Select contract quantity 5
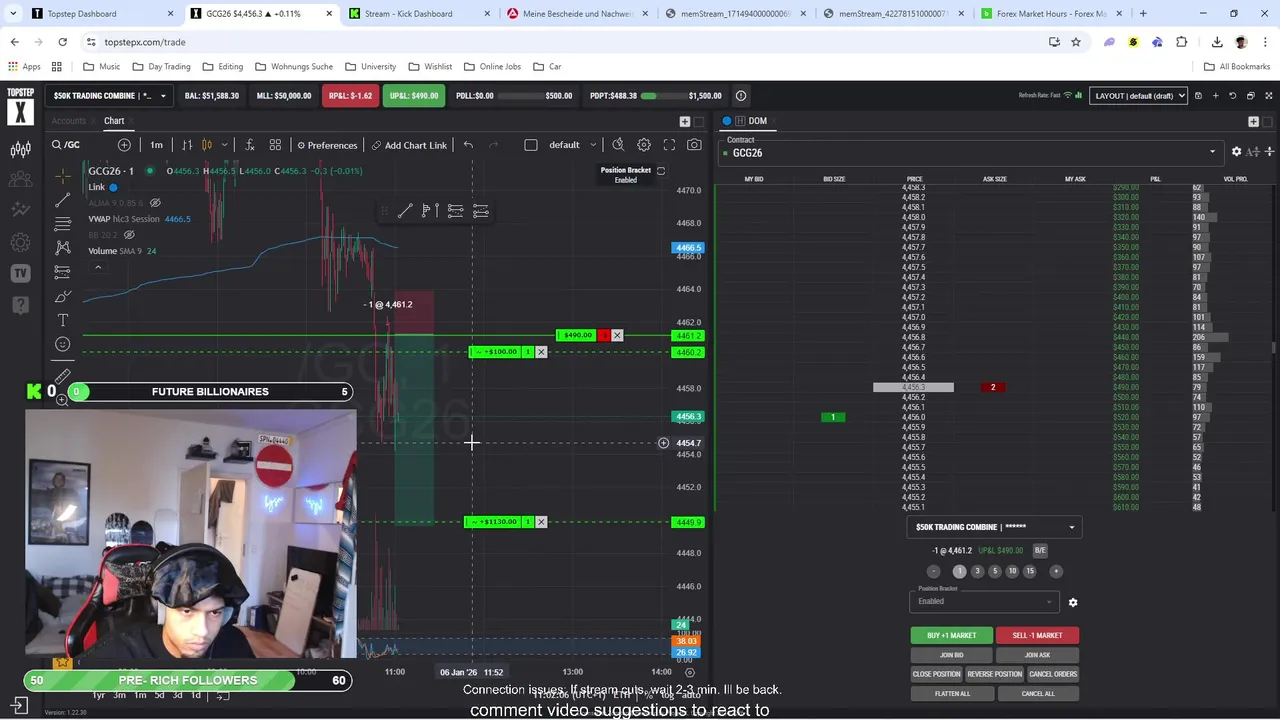 tap(994, 571)
